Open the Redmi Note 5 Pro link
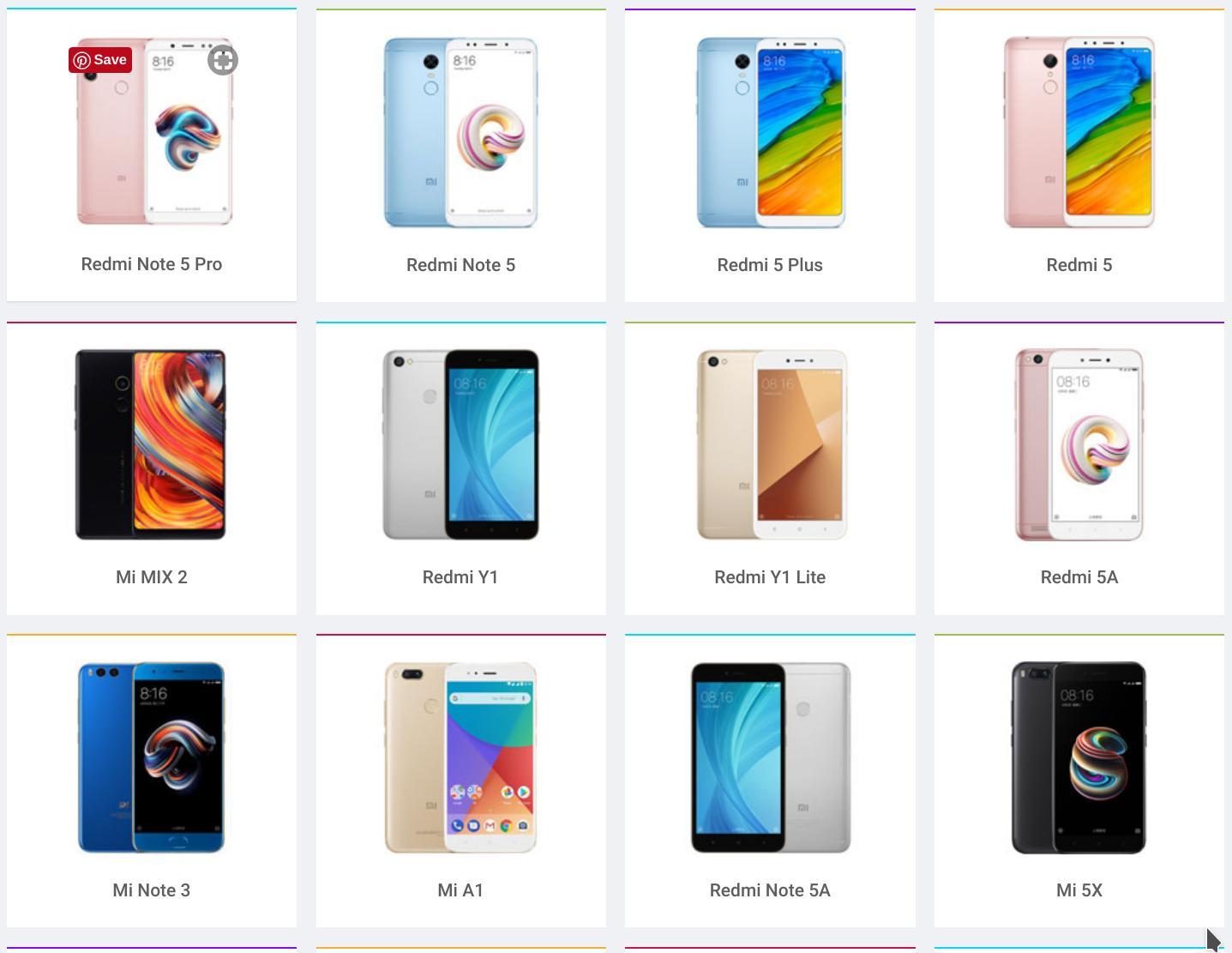 (x=152, y=264)
